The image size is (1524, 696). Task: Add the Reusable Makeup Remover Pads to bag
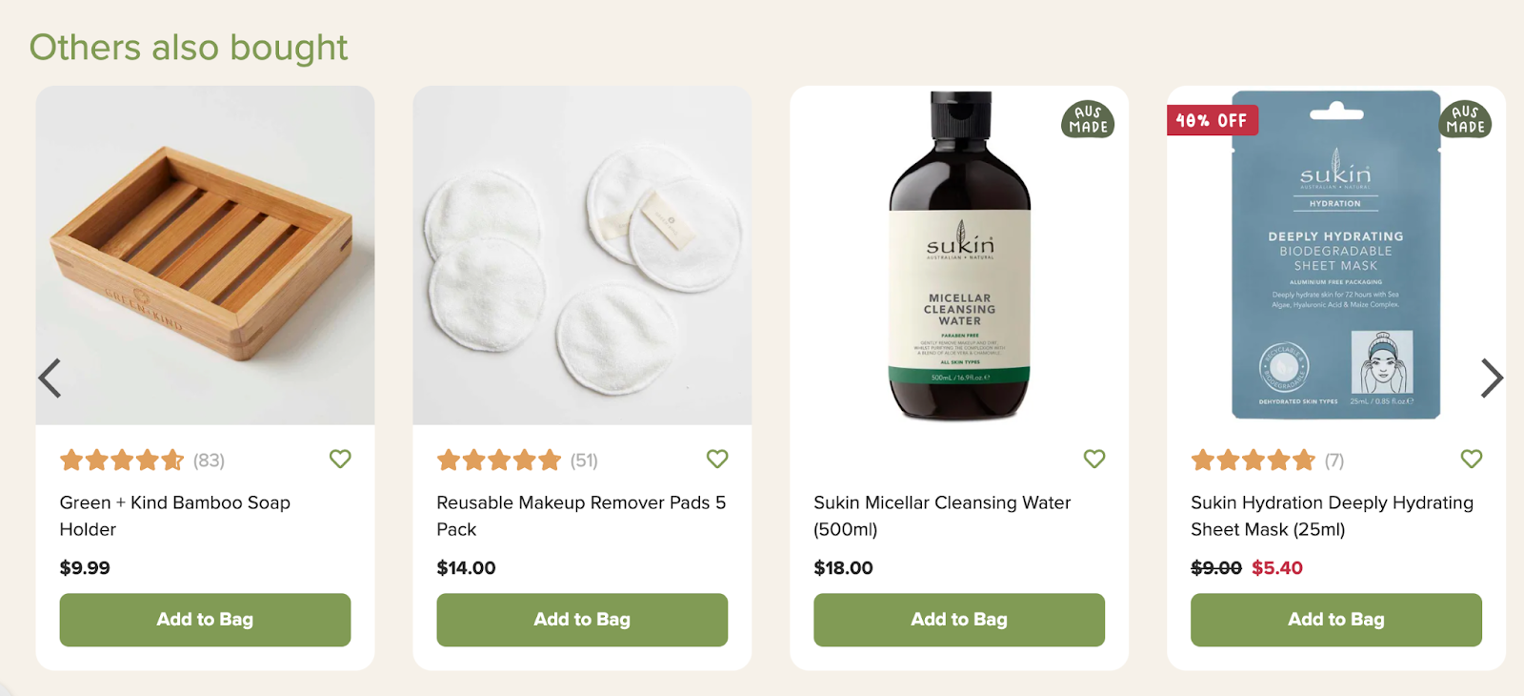582,619
